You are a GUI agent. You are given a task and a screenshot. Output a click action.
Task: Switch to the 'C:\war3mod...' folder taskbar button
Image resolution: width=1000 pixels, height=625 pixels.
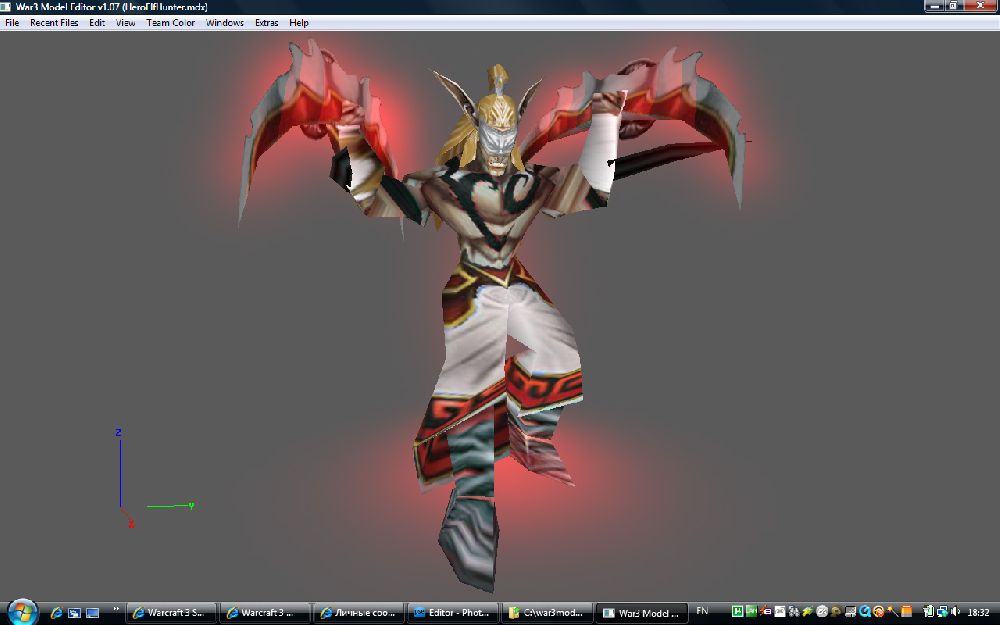(x=547, y=613)
